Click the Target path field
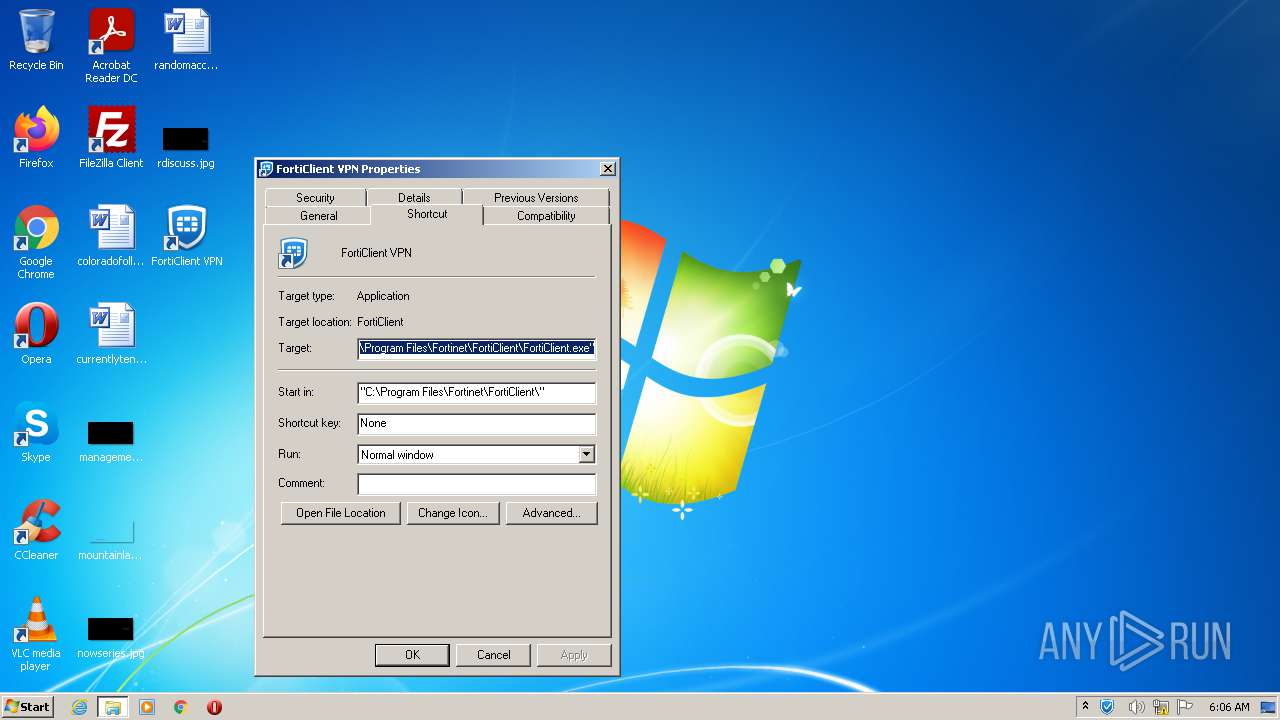1280x720 pixels. tap(477, 348)
